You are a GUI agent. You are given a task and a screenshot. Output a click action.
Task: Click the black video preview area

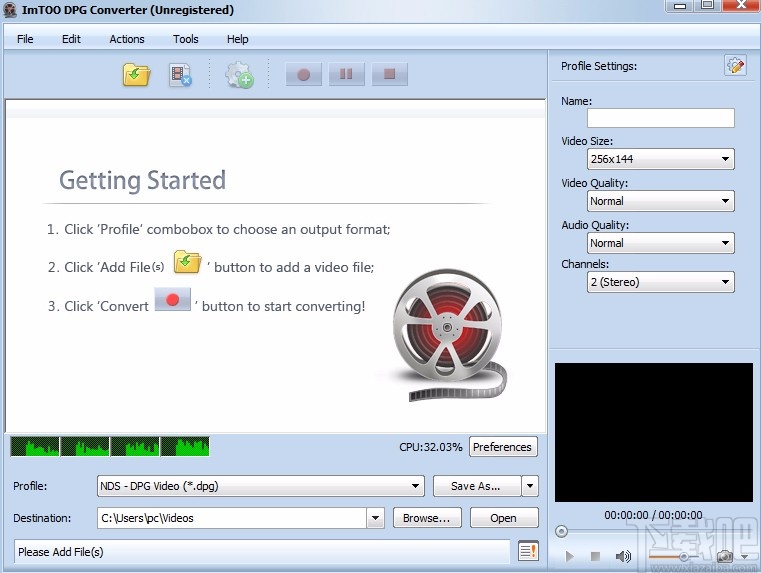(654, 432)
